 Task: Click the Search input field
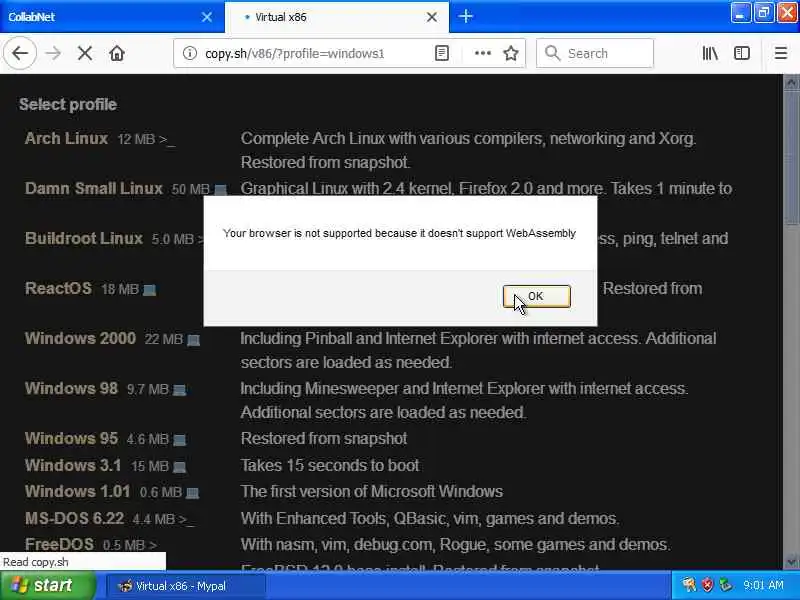point(595,53)
